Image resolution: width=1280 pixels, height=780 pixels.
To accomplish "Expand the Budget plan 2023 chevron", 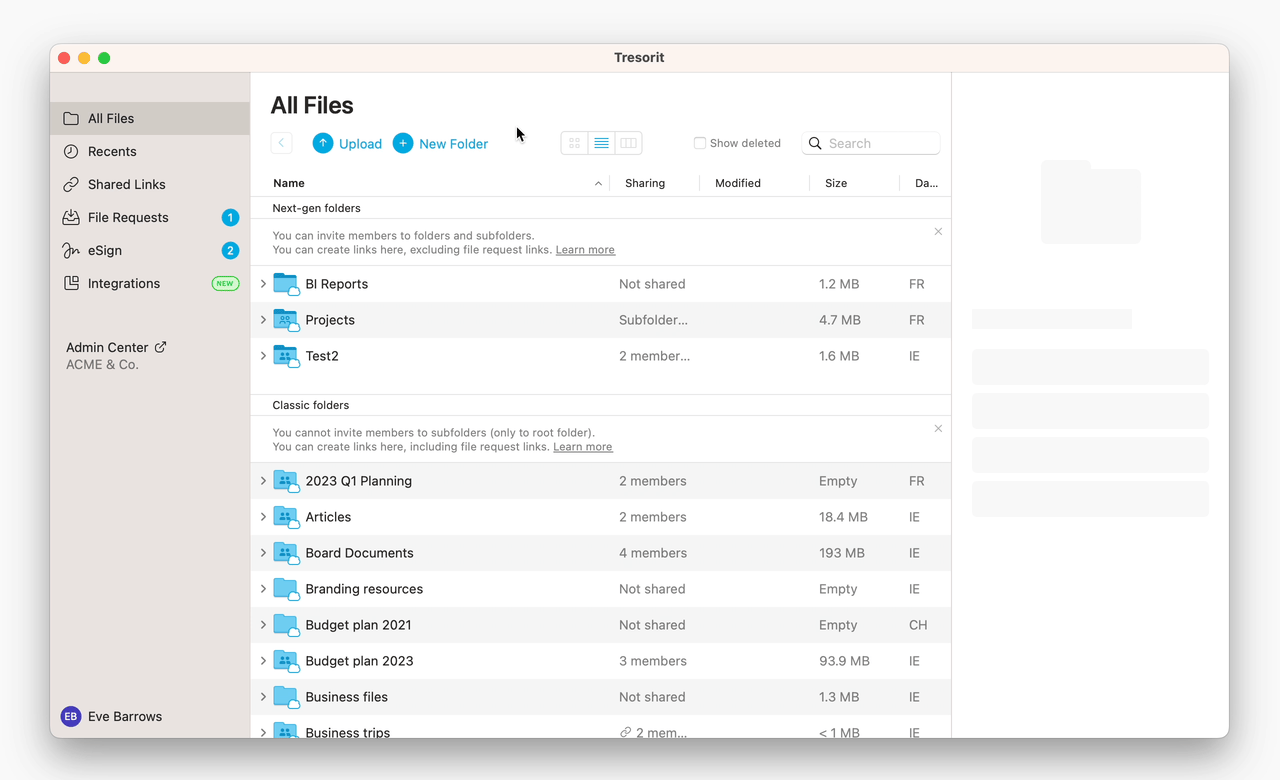I will [x=263, y=661].
